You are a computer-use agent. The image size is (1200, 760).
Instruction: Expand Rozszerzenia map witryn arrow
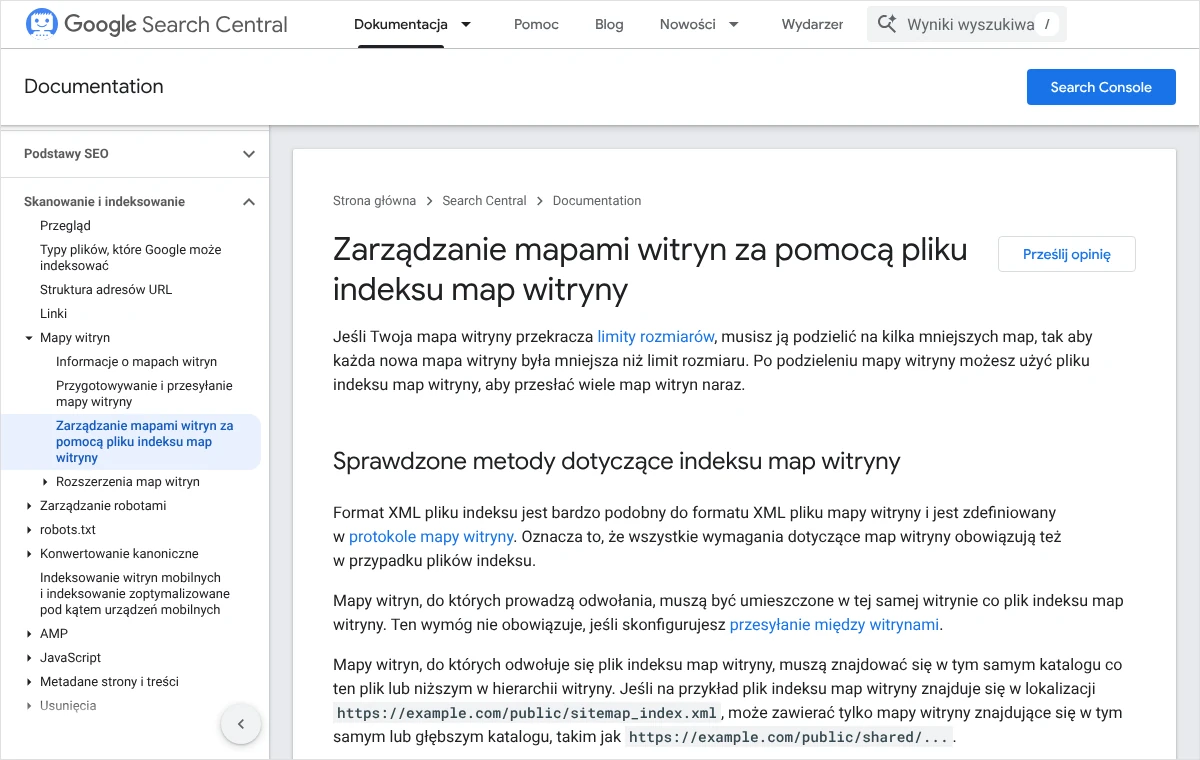click(45, 482)
